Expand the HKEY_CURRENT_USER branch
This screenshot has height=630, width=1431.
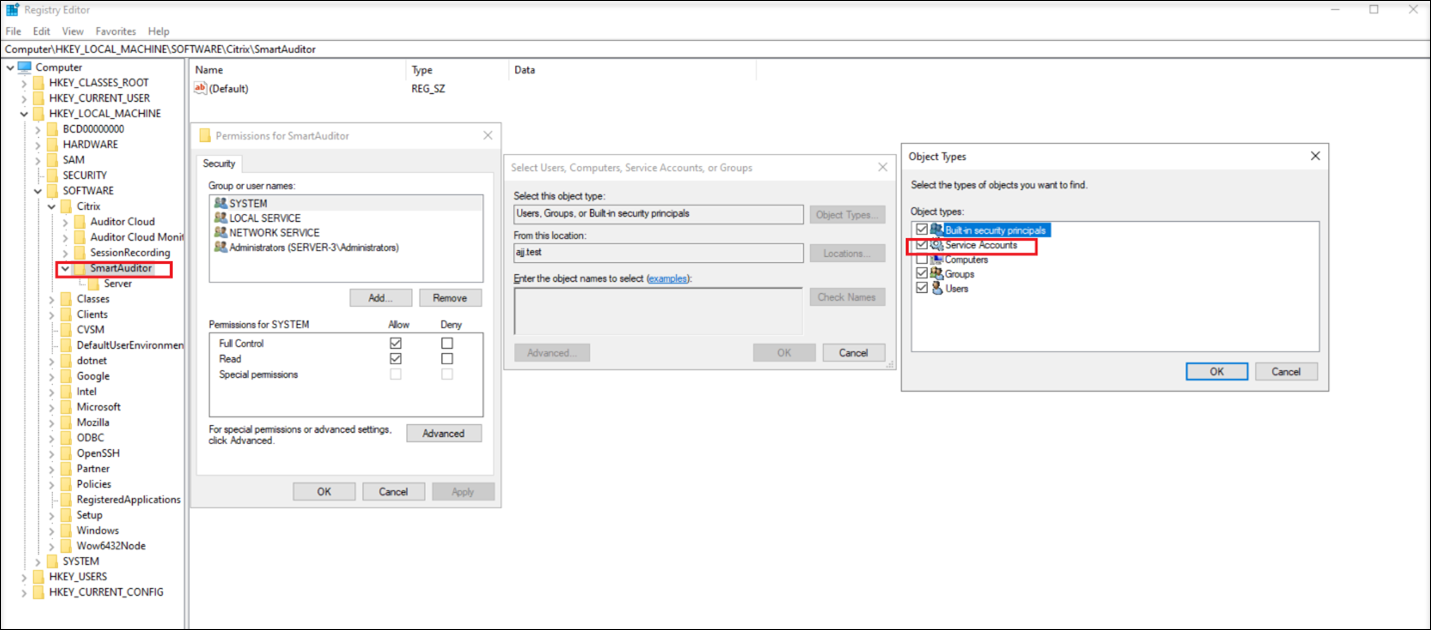coord(24,98)
